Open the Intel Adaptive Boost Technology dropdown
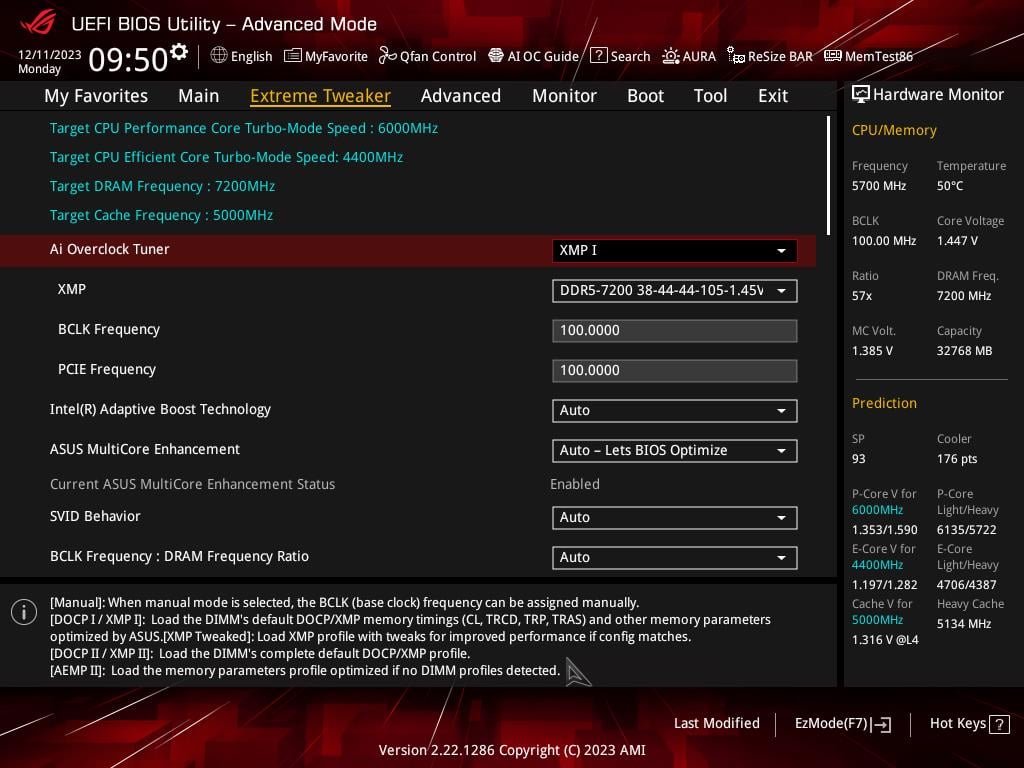 pyautogui.click(x=674, y=410)
